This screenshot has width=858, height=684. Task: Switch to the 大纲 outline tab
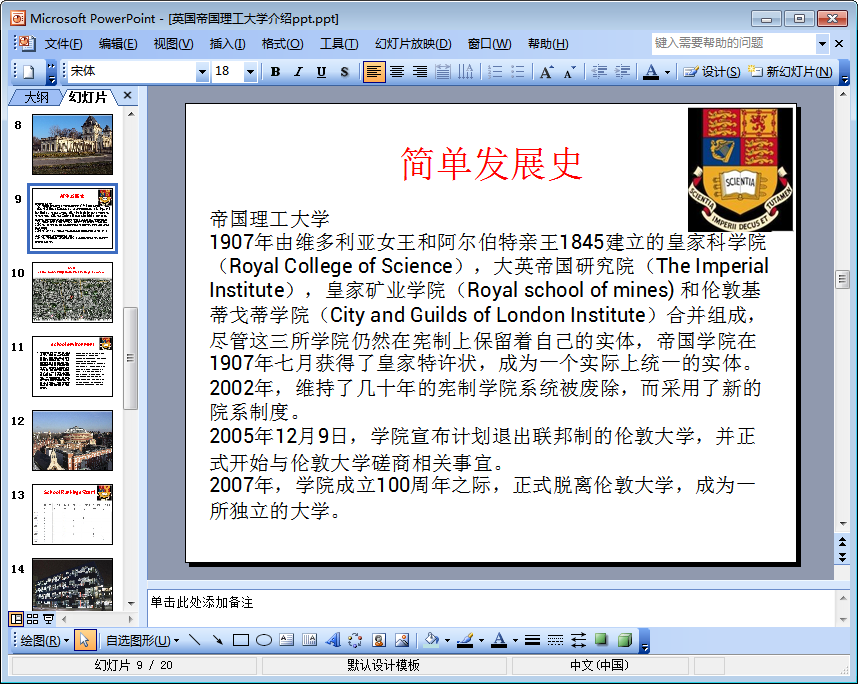[36, 97]
